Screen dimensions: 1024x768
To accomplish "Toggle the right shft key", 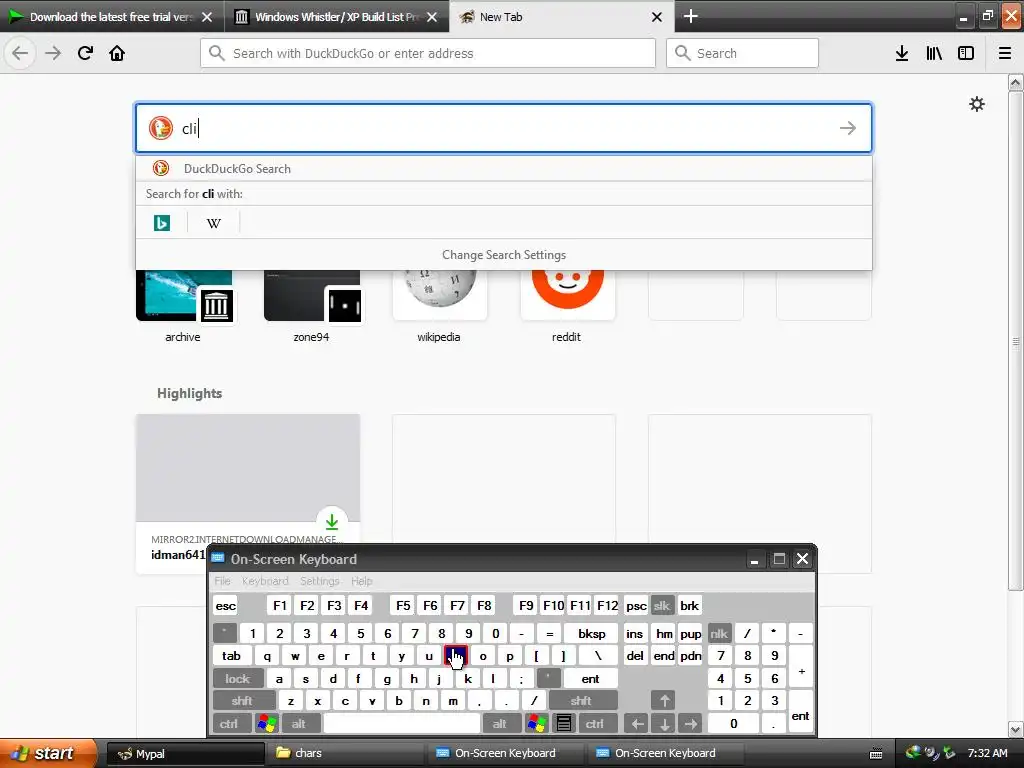I will 581,701.
